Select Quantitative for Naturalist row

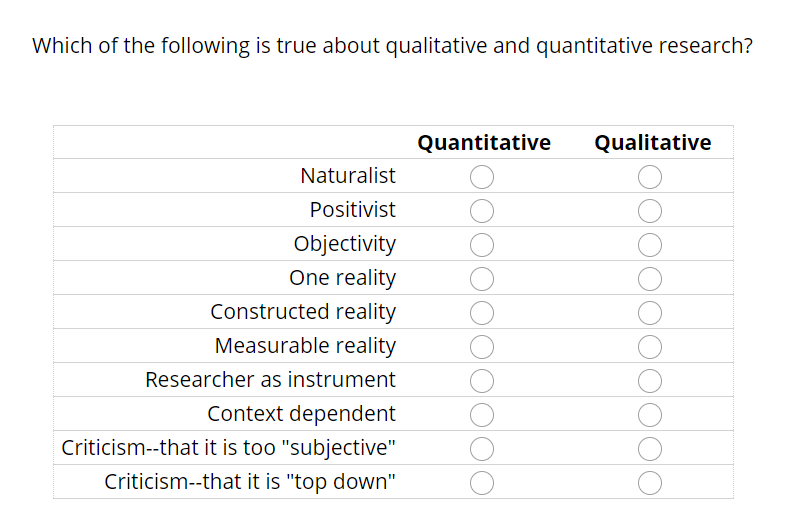pyautogui.click(x=482, y=177)
